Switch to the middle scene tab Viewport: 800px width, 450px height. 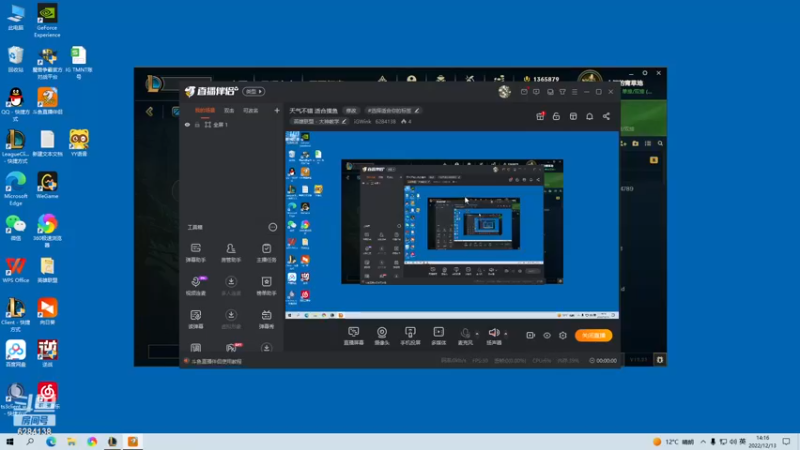(x=229, y=110)
